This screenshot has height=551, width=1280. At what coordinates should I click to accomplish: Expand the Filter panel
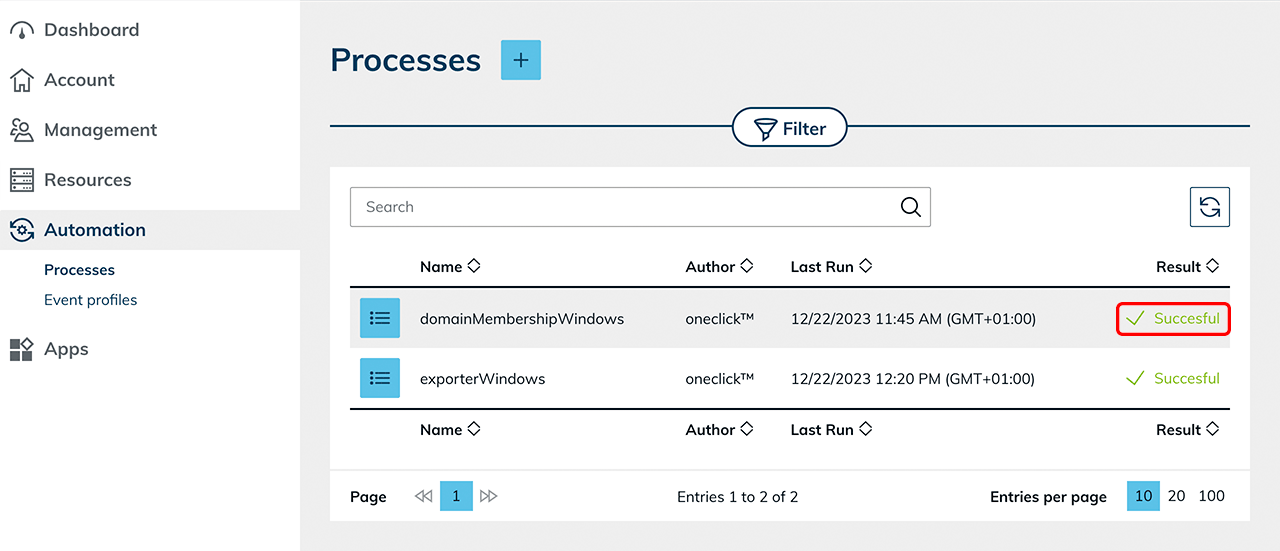[x=790, y=128]
